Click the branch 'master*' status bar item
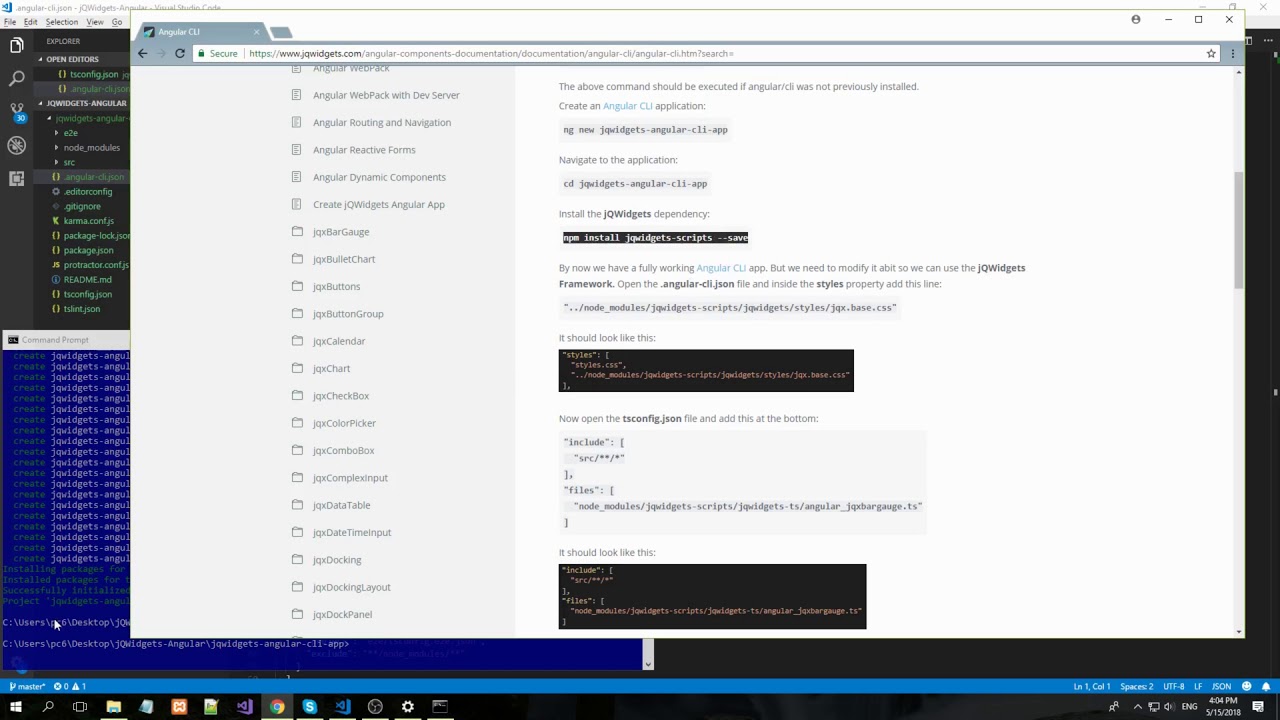This screenshot has height=720, width=1280. [27, 686]
